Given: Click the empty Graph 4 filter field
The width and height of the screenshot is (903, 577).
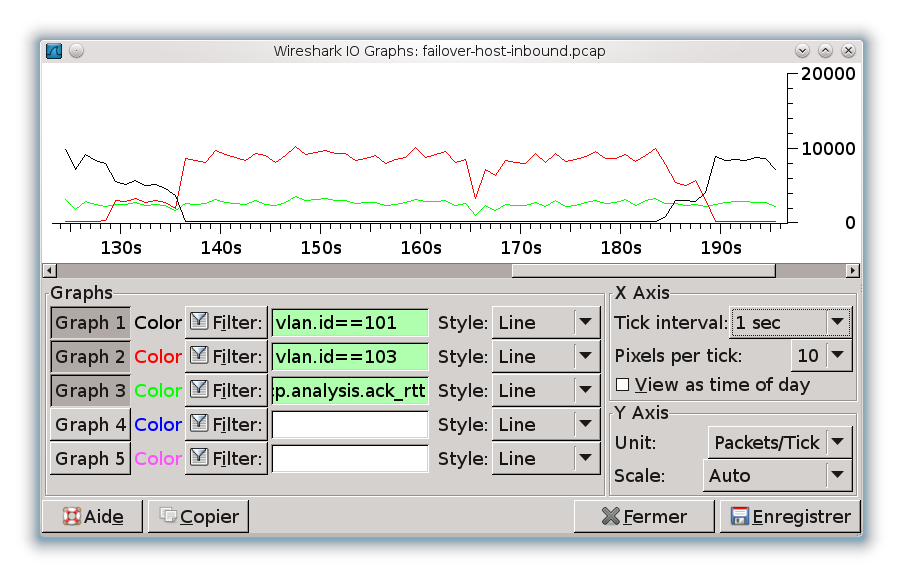Looking at the screenshot, I should click(x=350, y=424).
